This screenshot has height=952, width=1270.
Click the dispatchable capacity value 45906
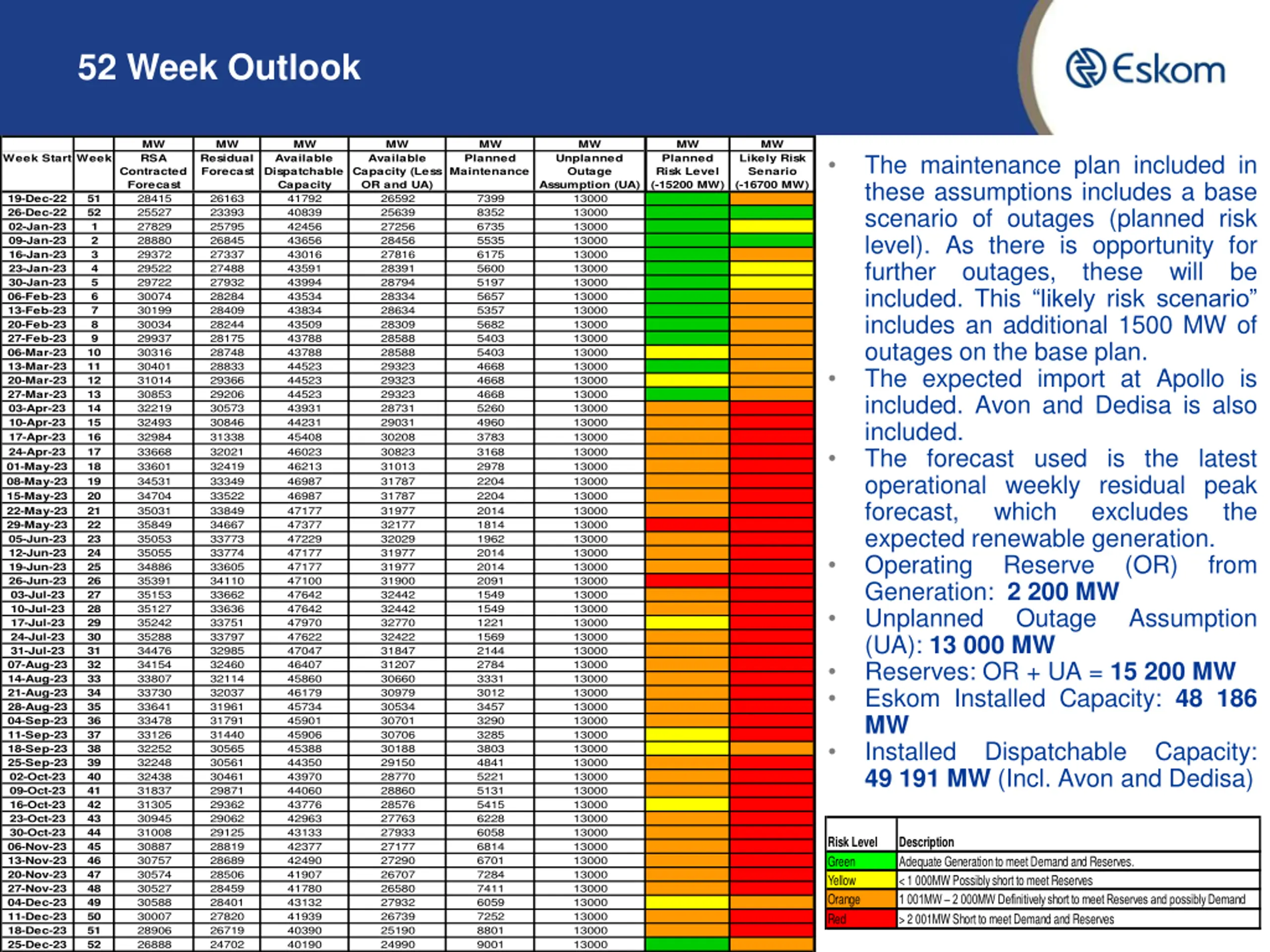pyautogui.click(x=304, y=734)
